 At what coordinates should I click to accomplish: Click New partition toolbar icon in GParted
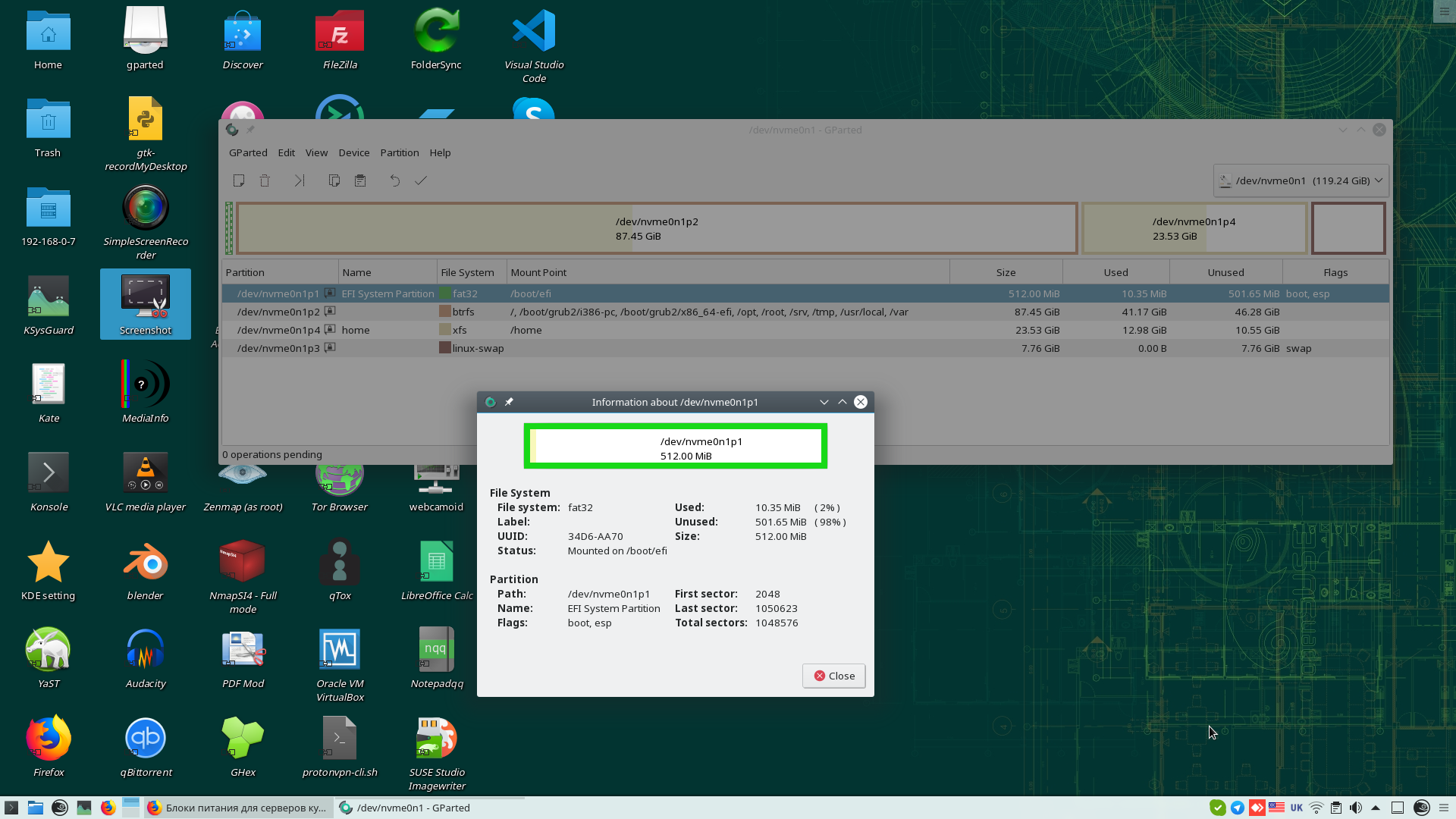pos(239,180)
